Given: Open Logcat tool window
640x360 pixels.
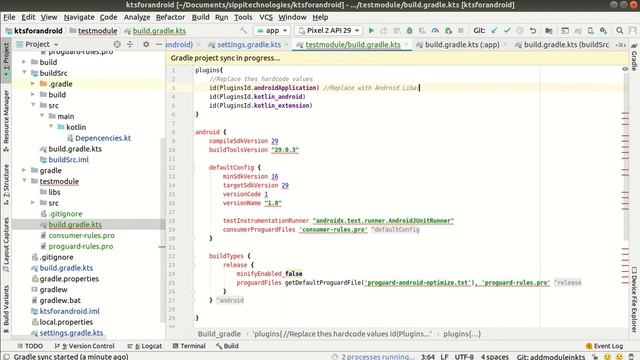Looking at the screenshot, I should click(x=144, y=346).
